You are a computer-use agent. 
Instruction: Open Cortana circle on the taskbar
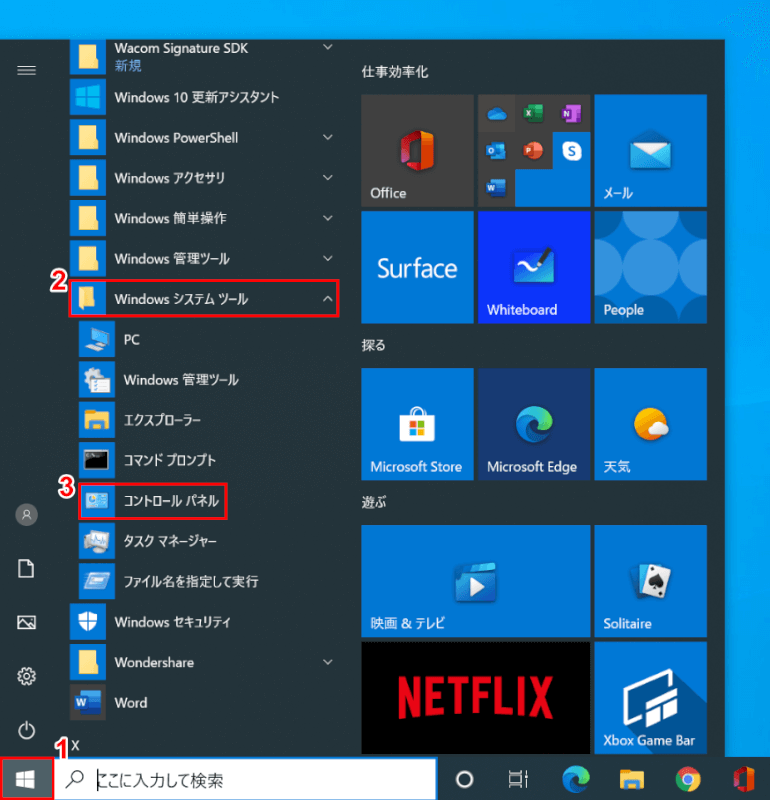click(464, 779)
